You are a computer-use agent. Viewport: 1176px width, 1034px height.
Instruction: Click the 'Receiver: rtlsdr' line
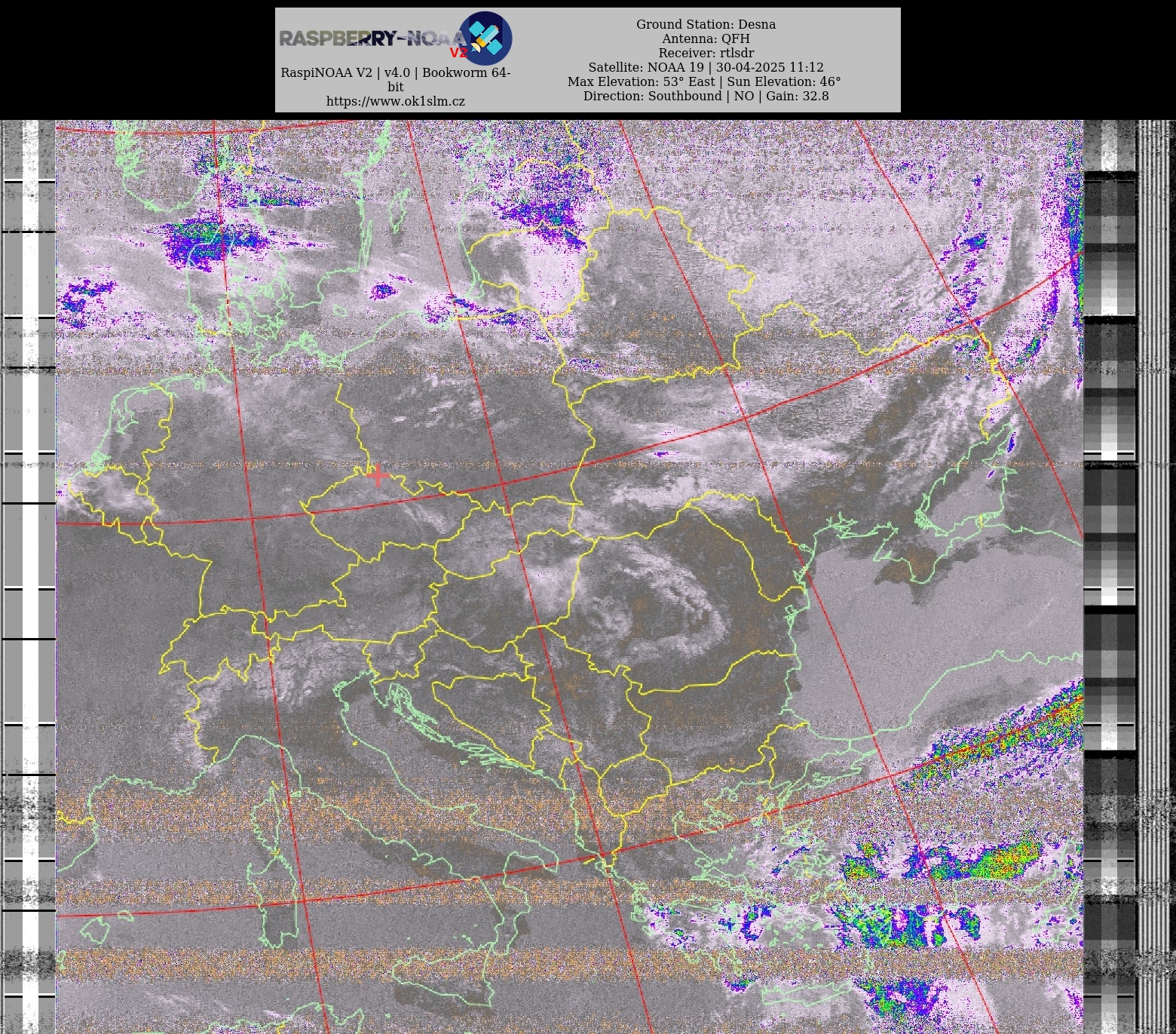706,53
